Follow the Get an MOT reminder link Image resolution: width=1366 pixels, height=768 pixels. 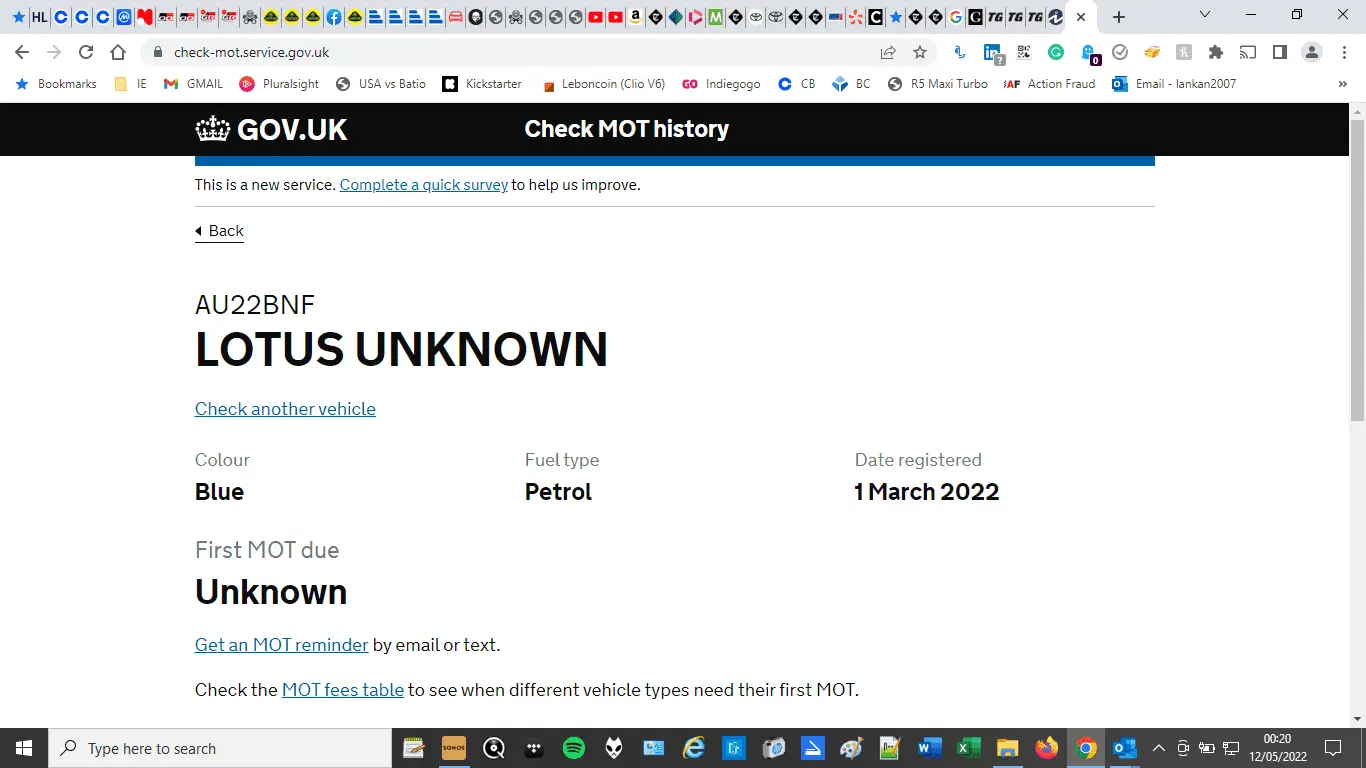[x=281, y=645]
